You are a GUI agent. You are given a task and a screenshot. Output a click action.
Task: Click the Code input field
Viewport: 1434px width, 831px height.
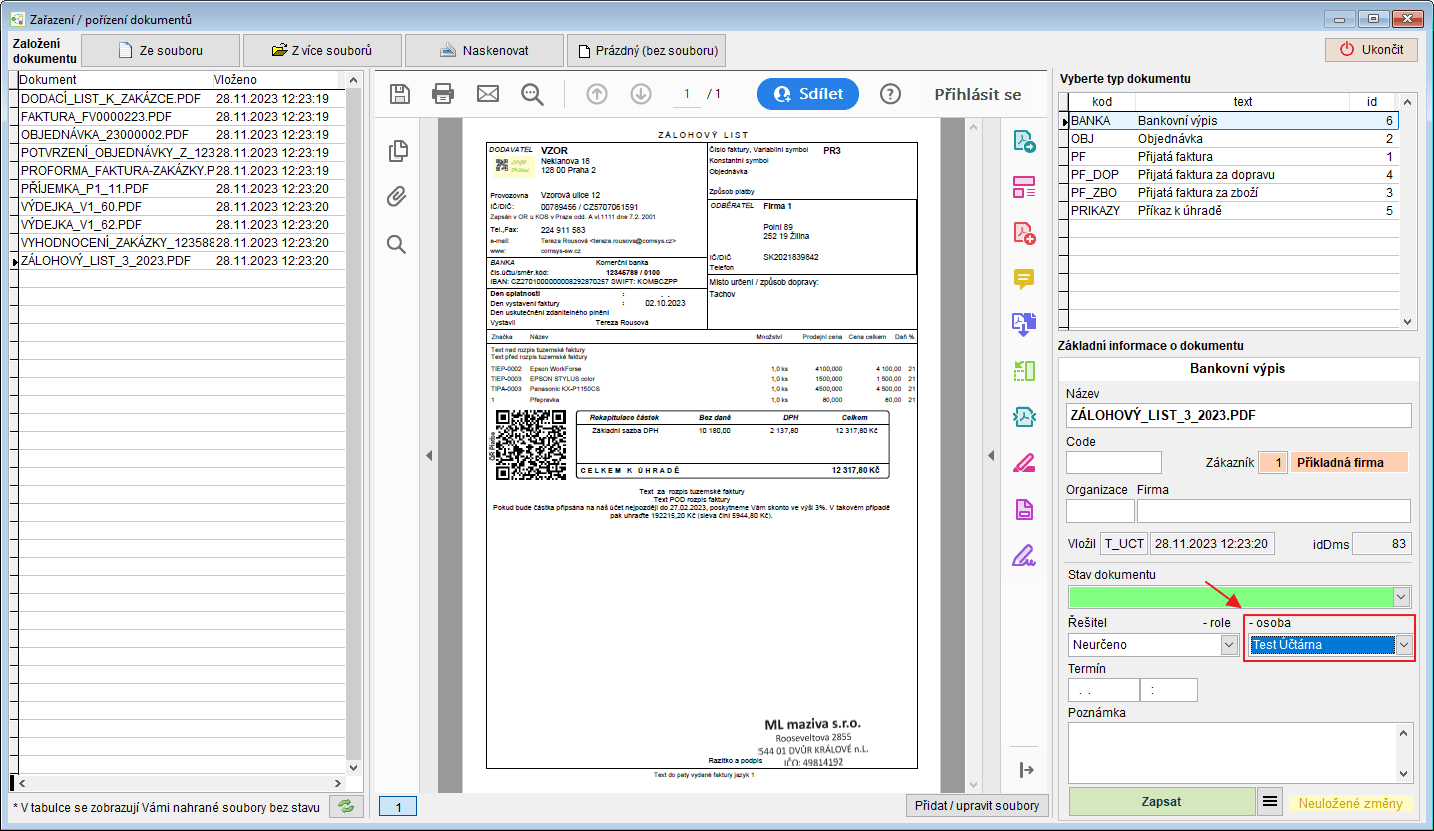click(1114, 462)
